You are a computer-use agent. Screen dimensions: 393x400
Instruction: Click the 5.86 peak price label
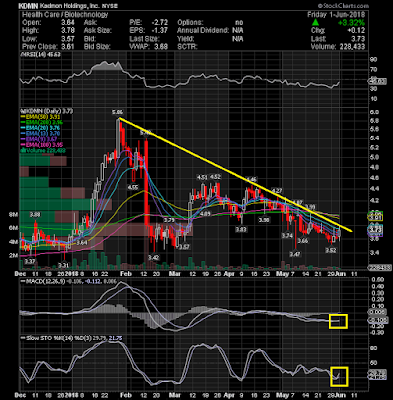[118, 113]
